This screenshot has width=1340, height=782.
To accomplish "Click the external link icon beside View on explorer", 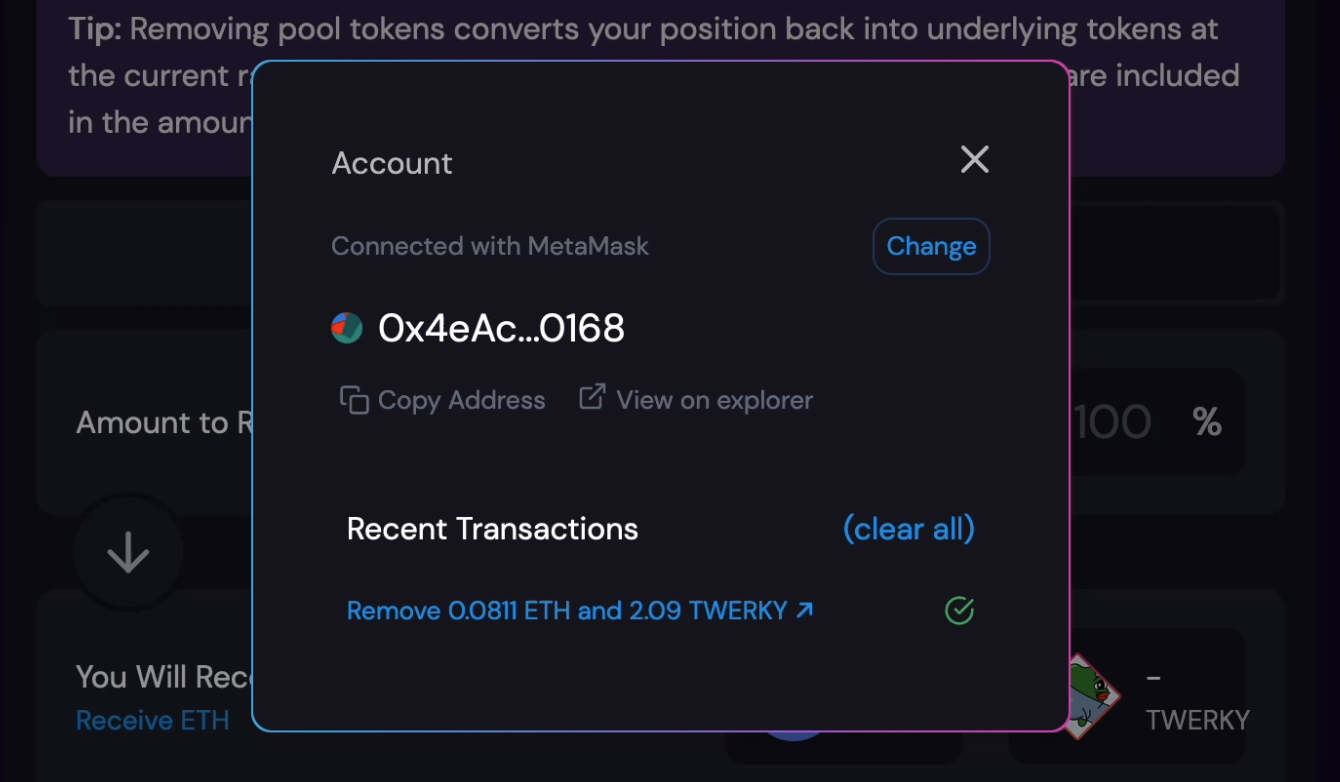I will tap(592, 398).
